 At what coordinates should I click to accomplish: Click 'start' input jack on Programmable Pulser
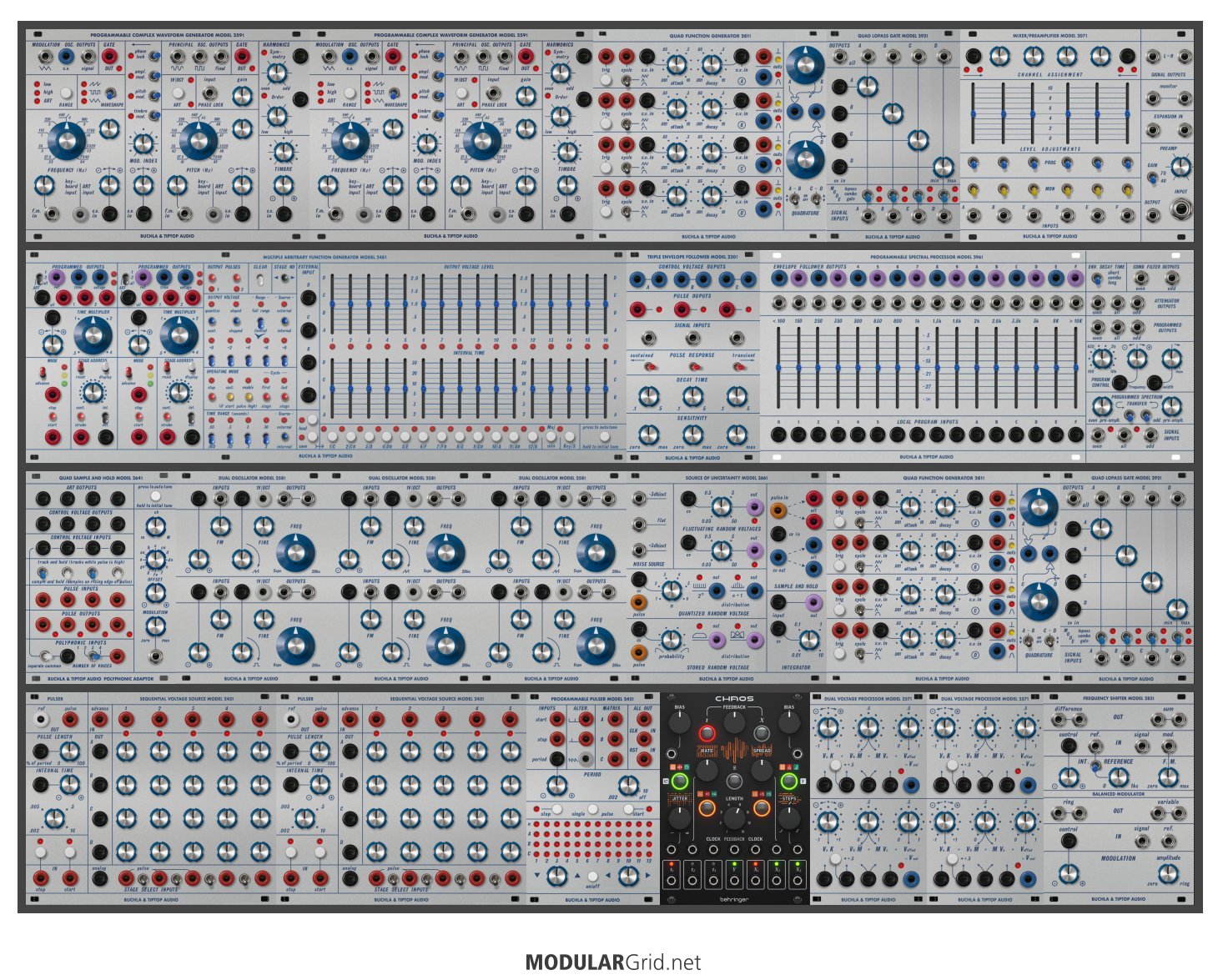tap(557, 721)
